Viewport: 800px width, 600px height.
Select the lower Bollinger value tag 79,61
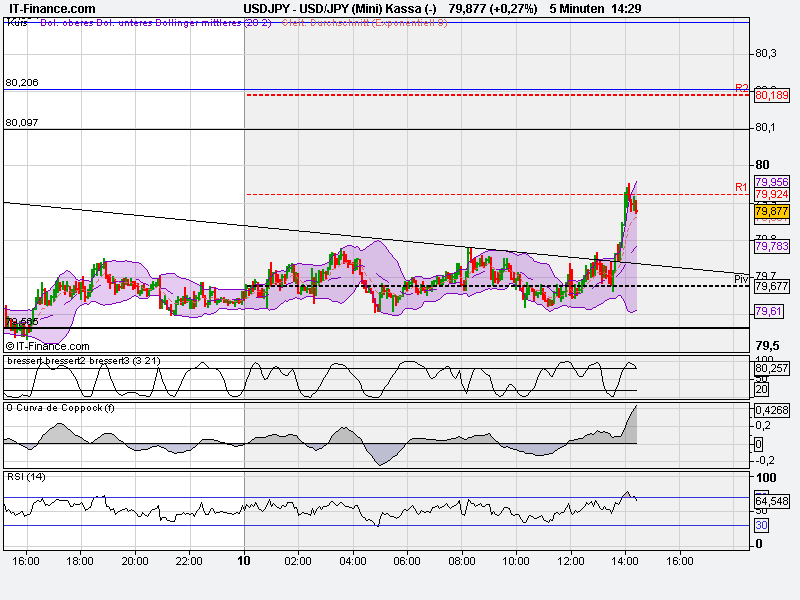point(768,312)
